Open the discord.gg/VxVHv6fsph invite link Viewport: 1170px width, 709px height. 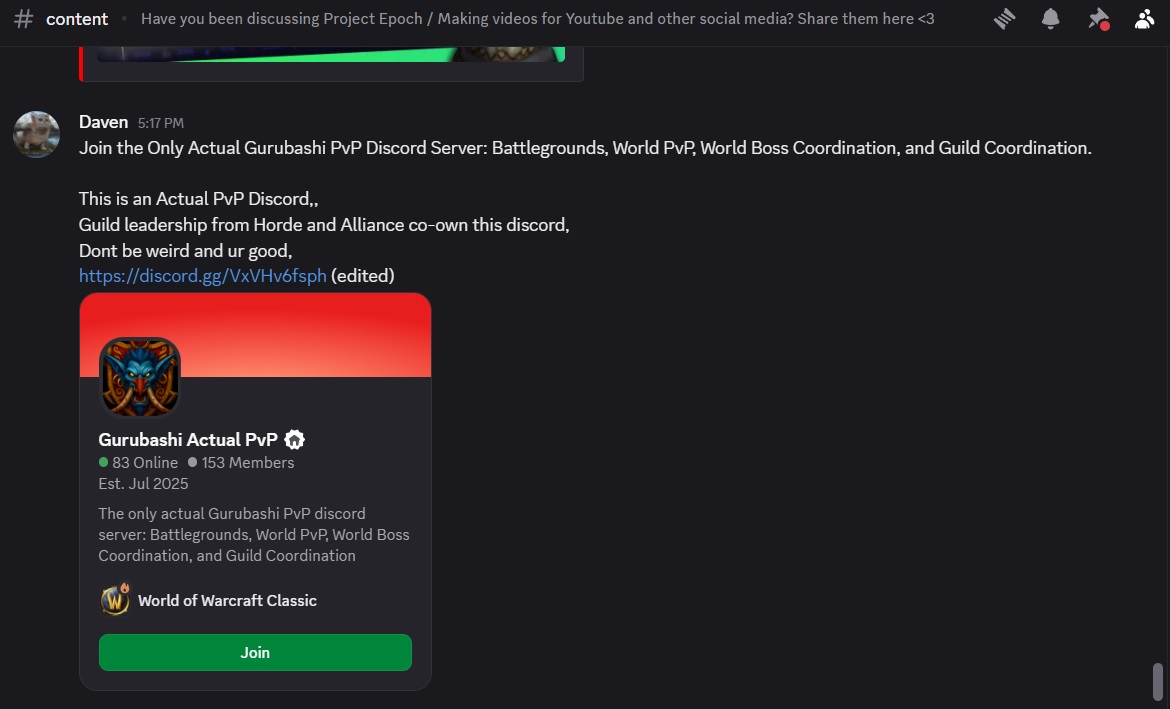[203, 275]
